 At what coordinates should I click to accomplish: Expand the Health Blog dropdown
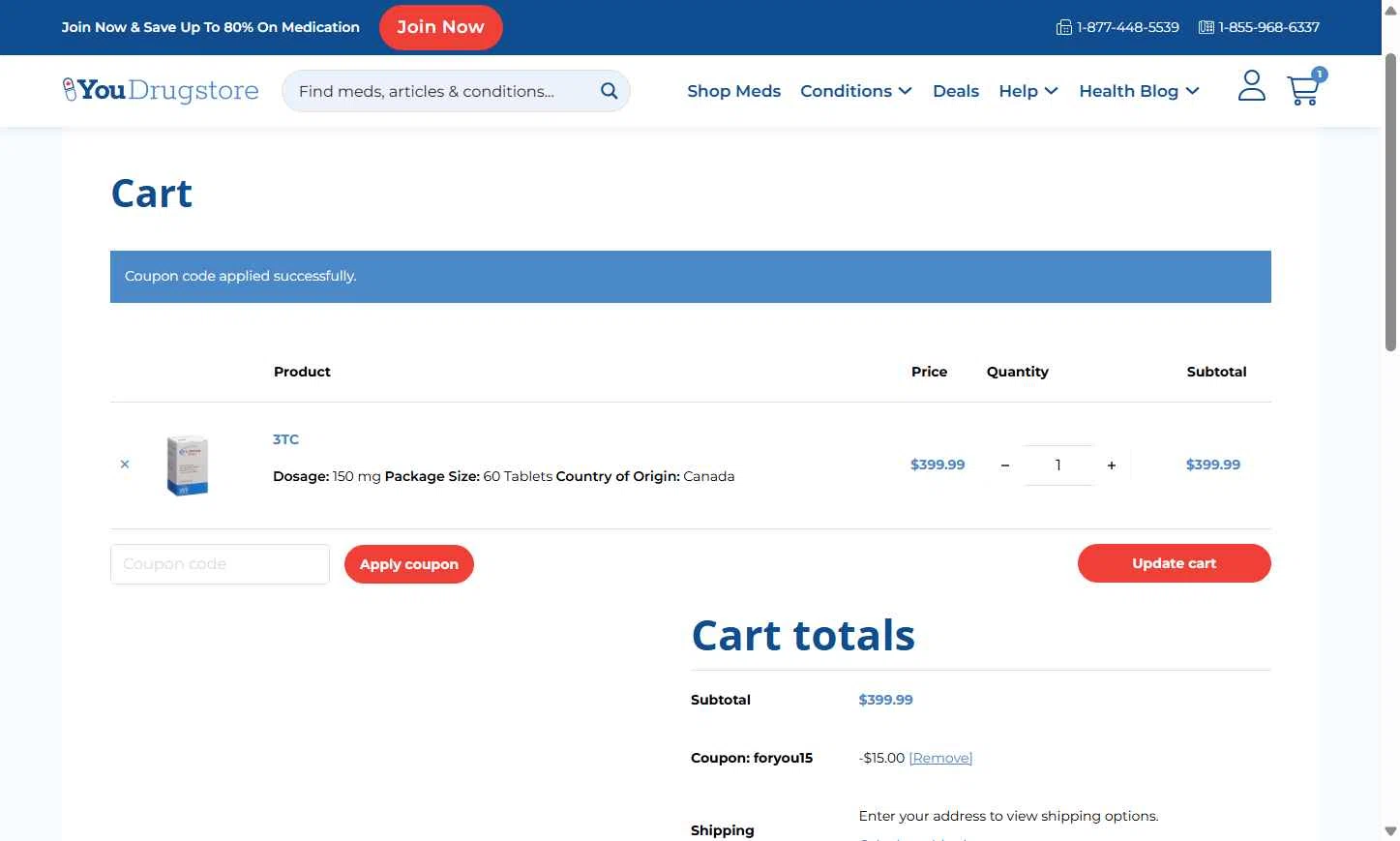1139,91
